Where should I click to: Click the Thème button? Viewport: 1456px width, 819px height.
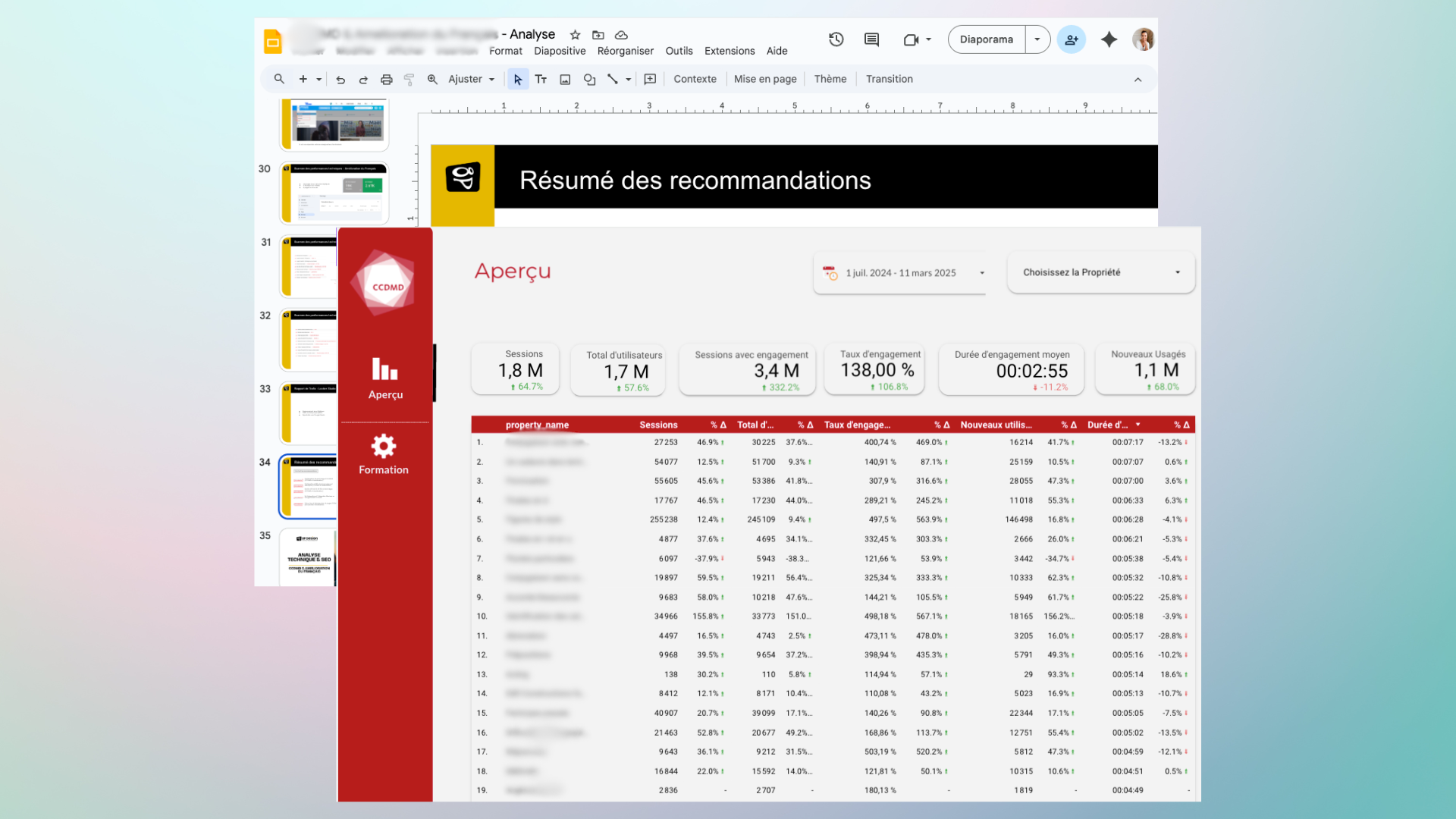pyautogui.click(x=830, y=79)
